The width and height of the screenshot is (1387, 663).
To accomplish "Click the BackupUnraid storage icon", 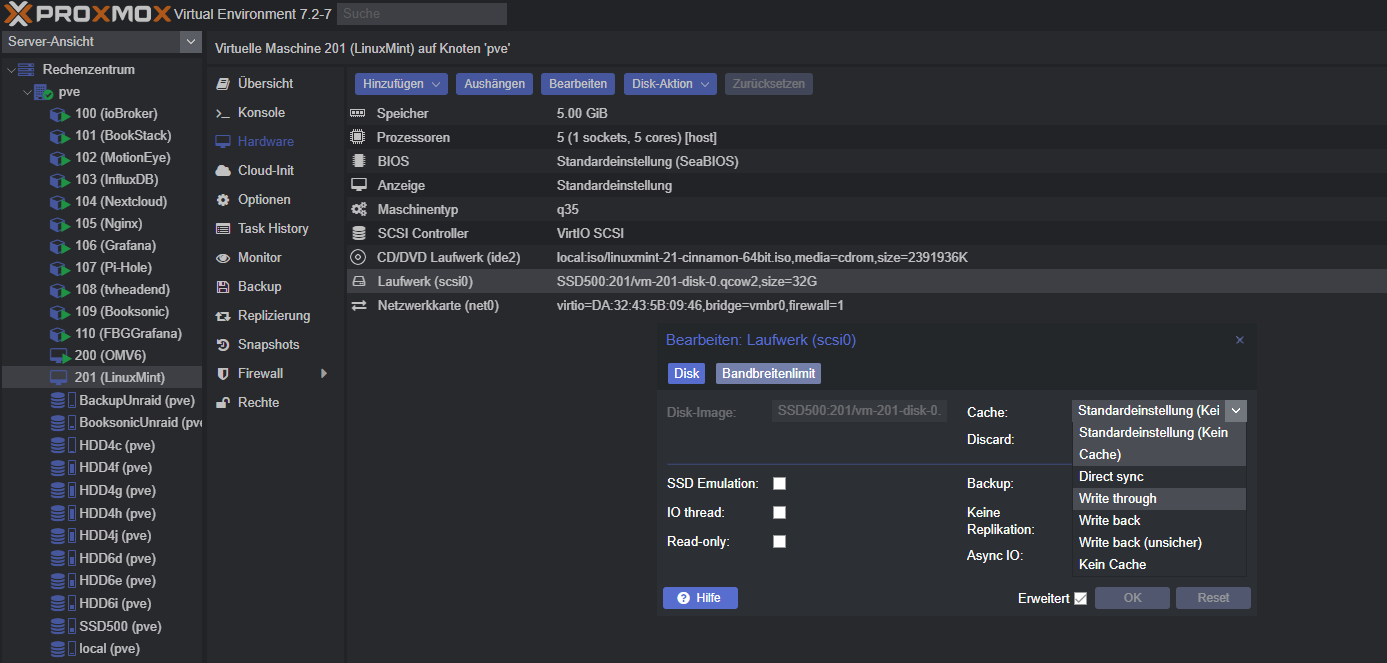I will point(63,400).
